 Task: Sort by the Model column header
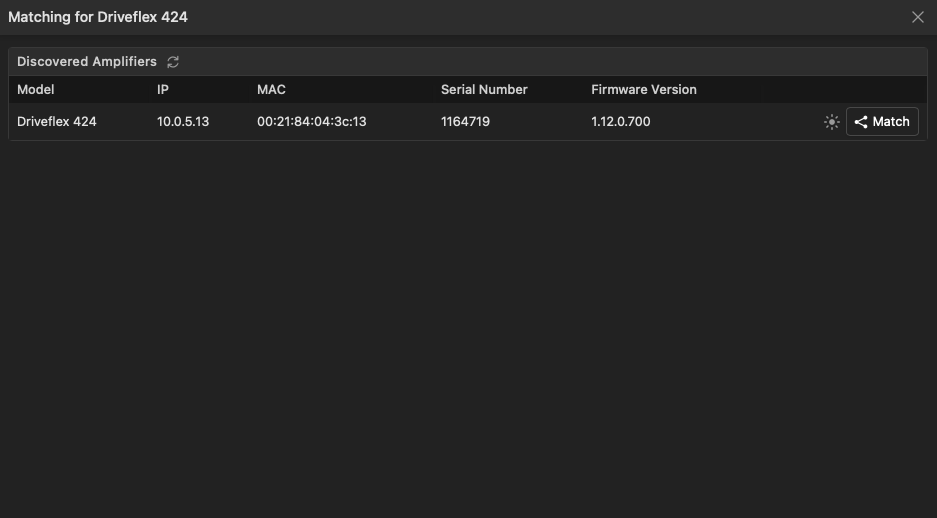click(36, 89)
